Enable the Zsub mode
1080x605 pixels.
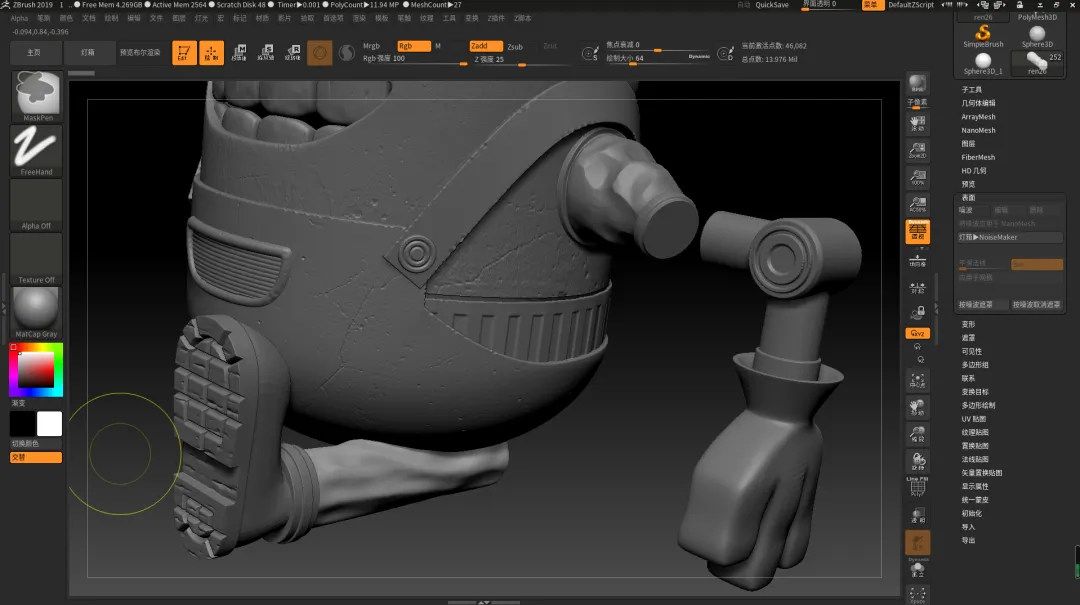(515, 46)
